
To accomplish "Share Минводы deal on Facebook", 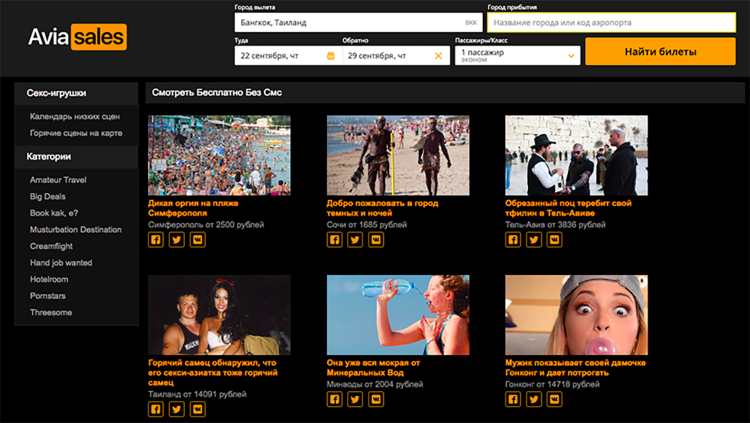I will click(334, 399).
